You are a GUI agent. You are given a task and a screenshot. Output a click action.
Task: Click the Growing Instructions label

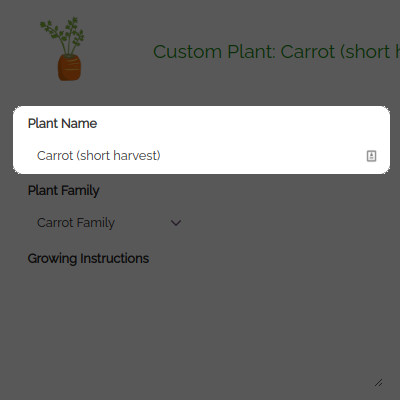88,259
